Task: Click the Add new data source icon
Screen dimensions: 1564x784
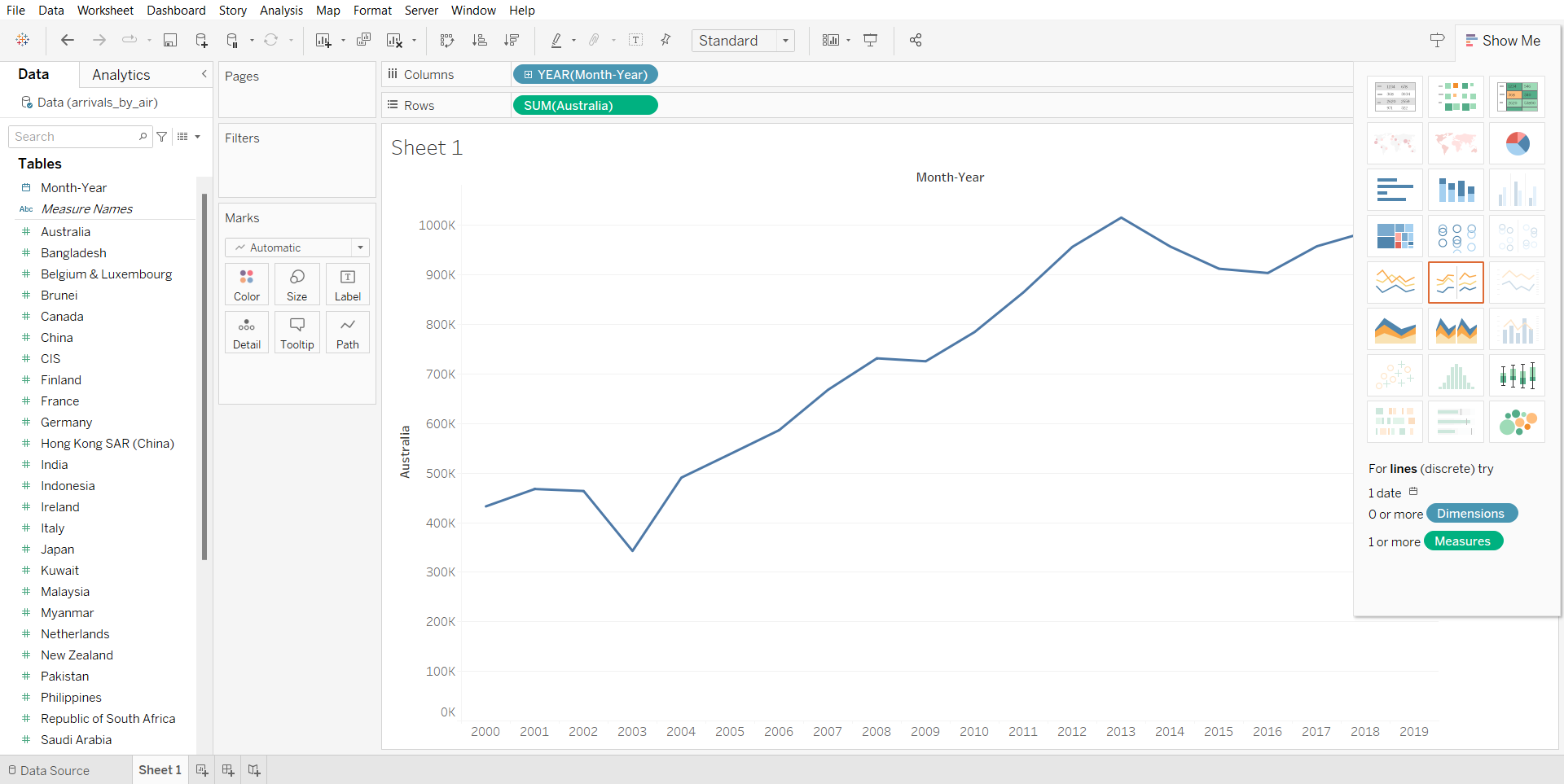Action: click(x=201, y=40)
